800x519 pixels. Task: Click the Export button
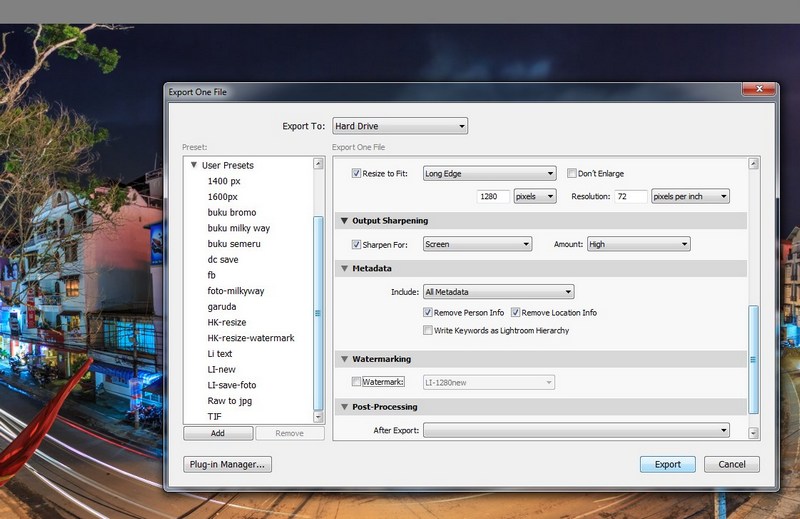click(668, 464)
